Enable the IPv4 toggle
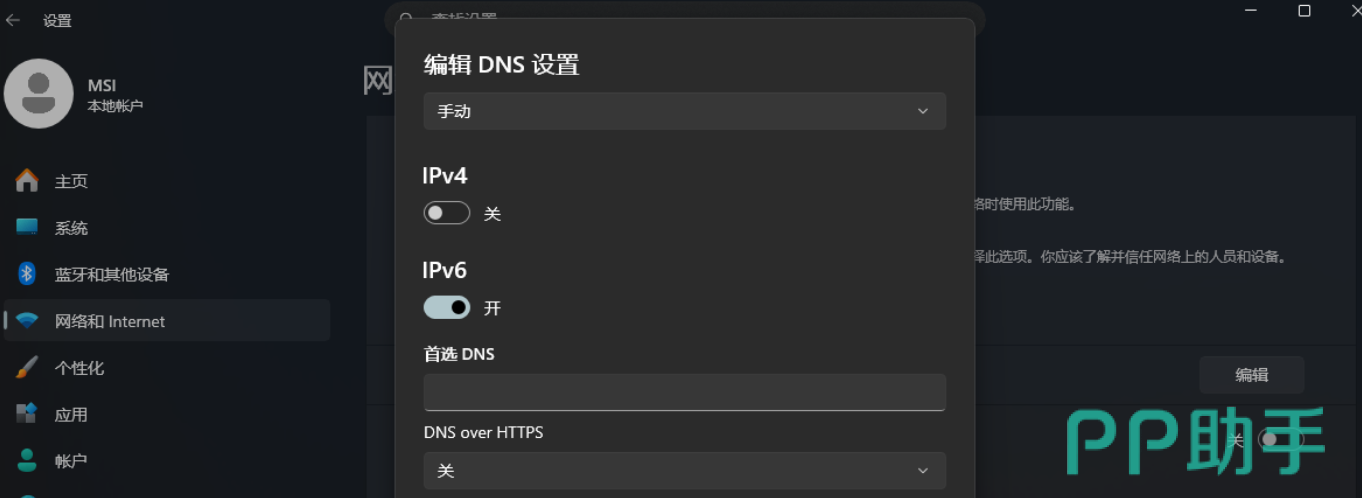The height and width of the screenshot is (498, 1362). coord(447,213)
